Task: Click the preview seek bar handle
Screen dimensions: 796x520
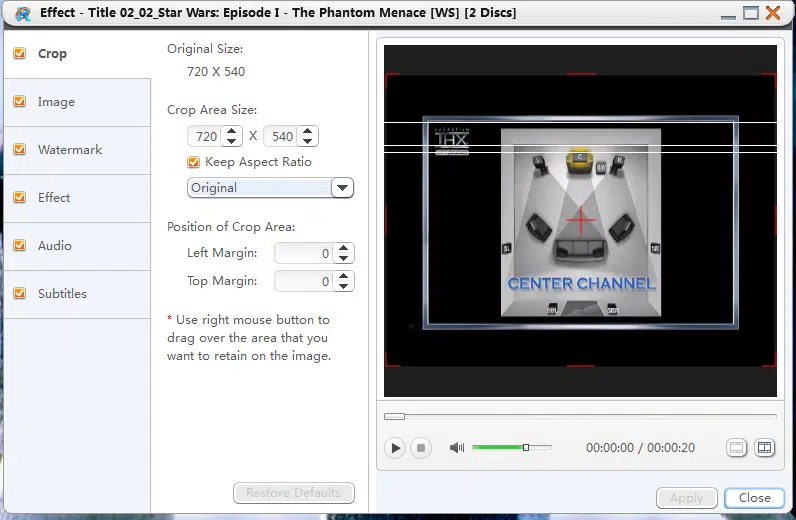Action: [x=394, y=416]
